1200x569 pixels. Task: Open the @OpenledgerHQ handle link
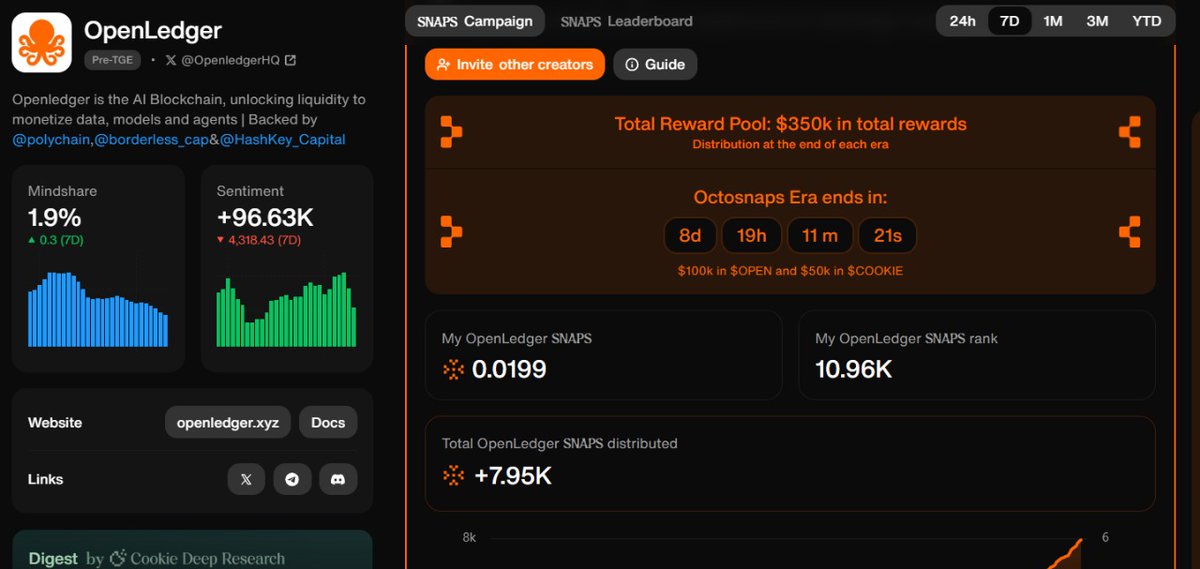(x=229, y=60)
